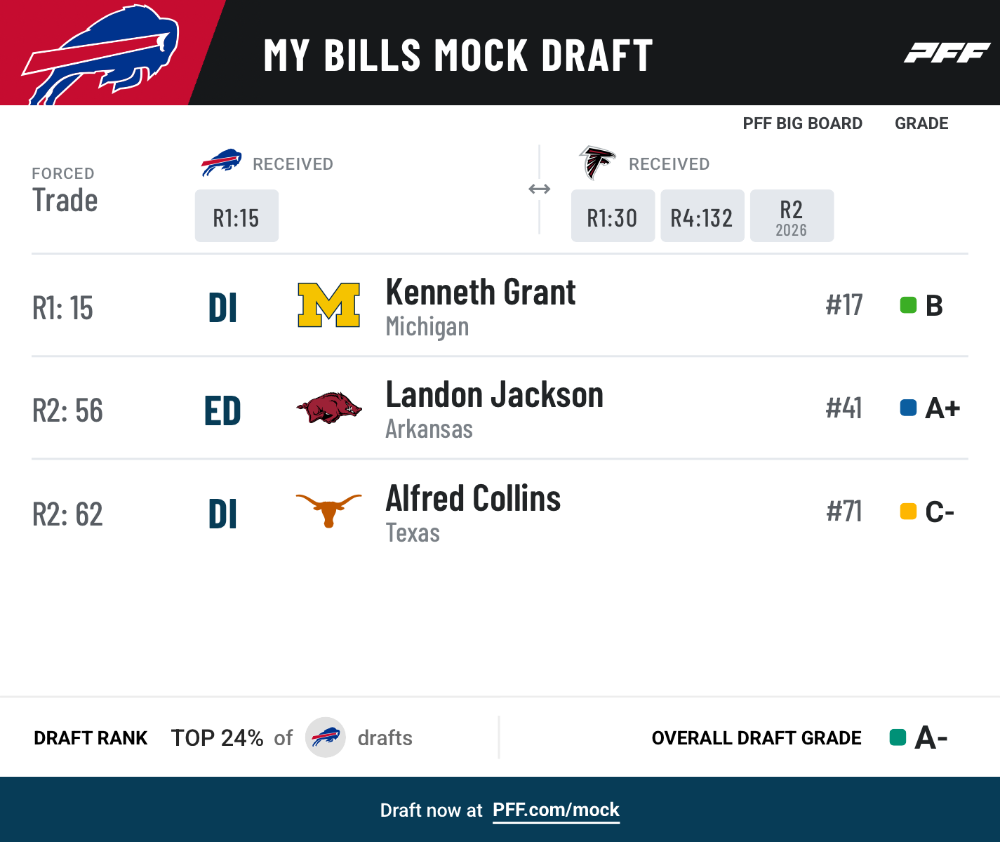Viewport: 1000px width, 842px height.
Task: Click the blue A+ grade swatch
Action: 908,408
